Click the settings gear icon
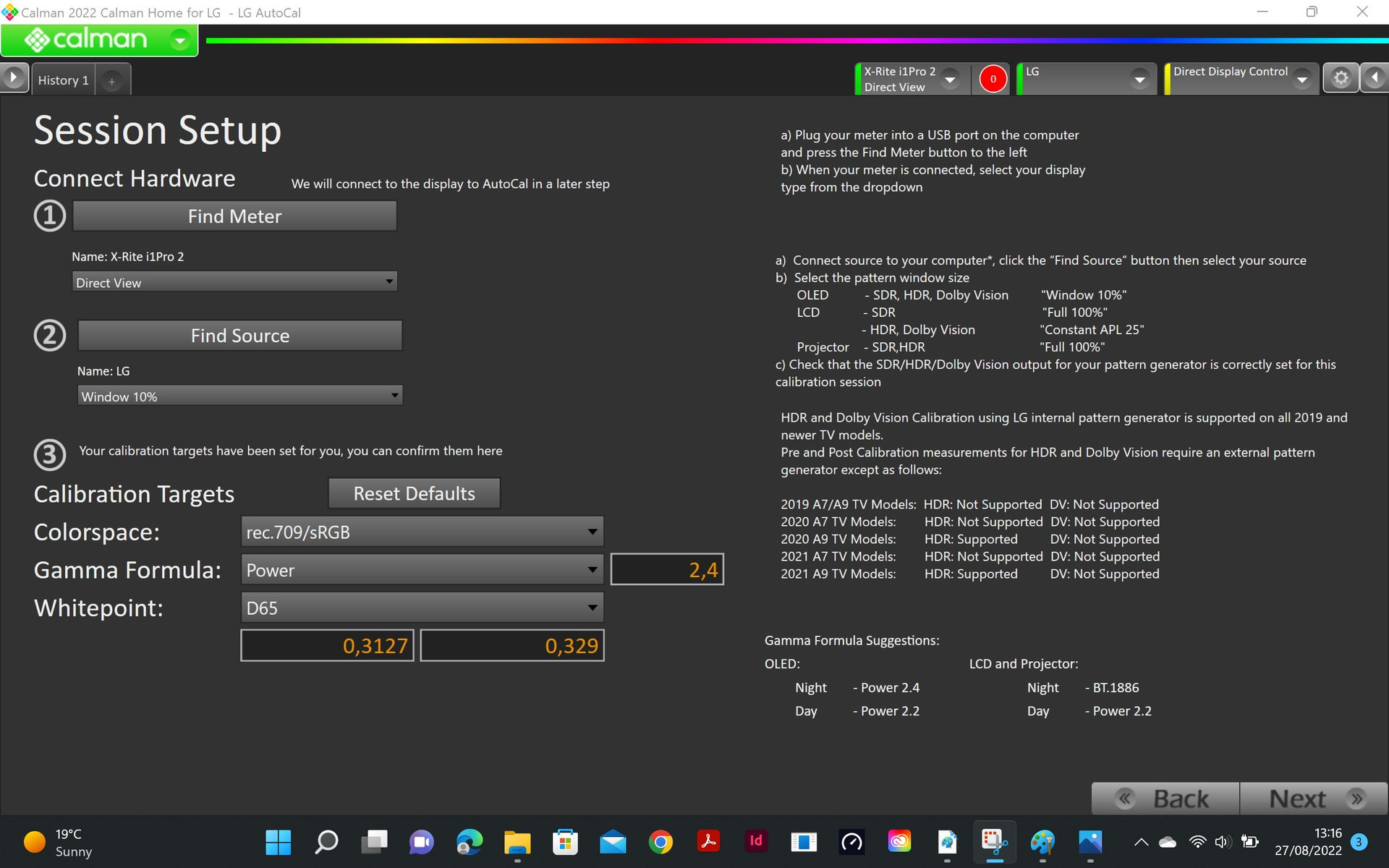 tap(1341, 78)
